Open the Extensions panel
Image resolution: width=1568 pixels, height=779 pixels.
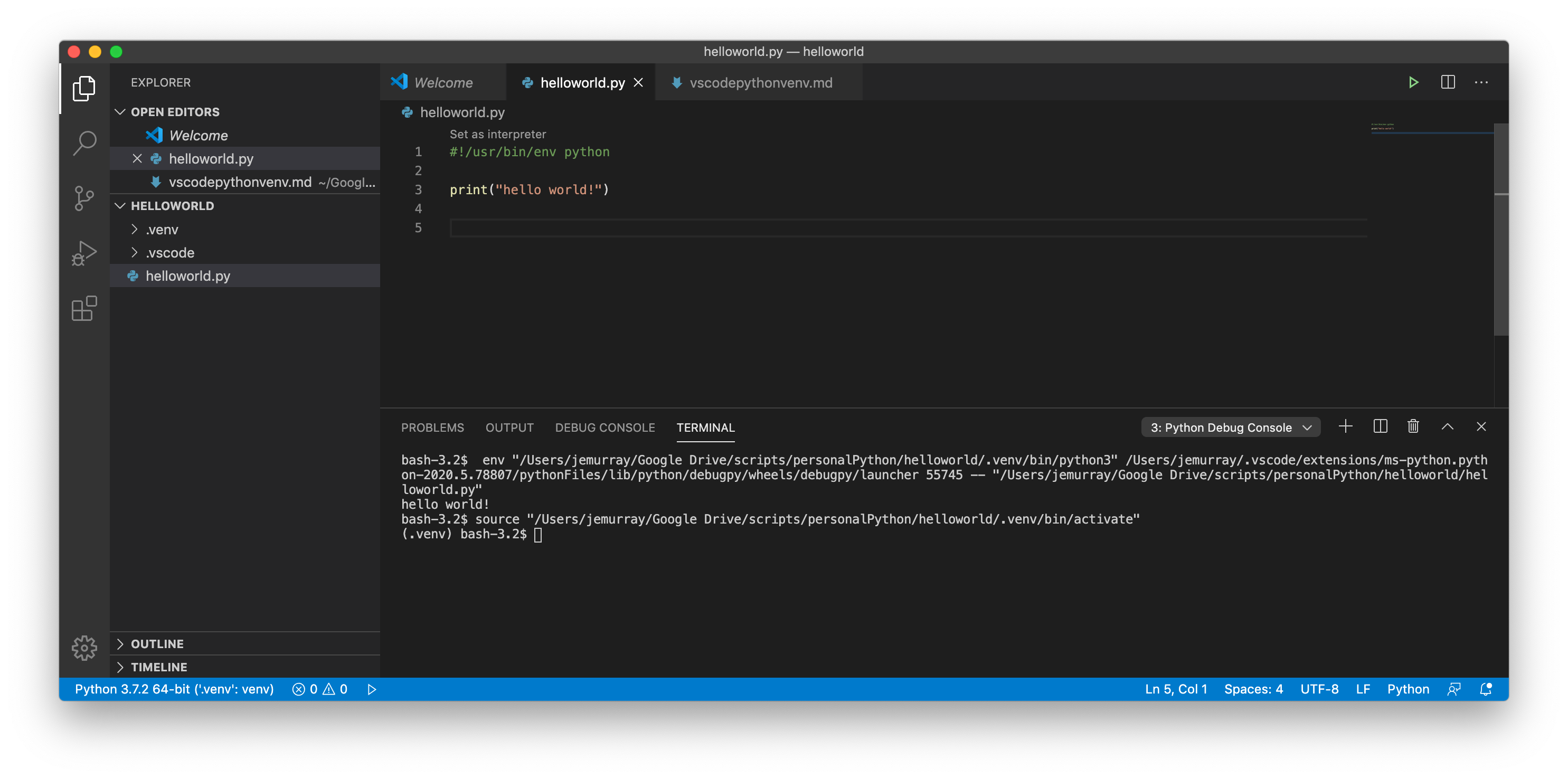[85, 308]
